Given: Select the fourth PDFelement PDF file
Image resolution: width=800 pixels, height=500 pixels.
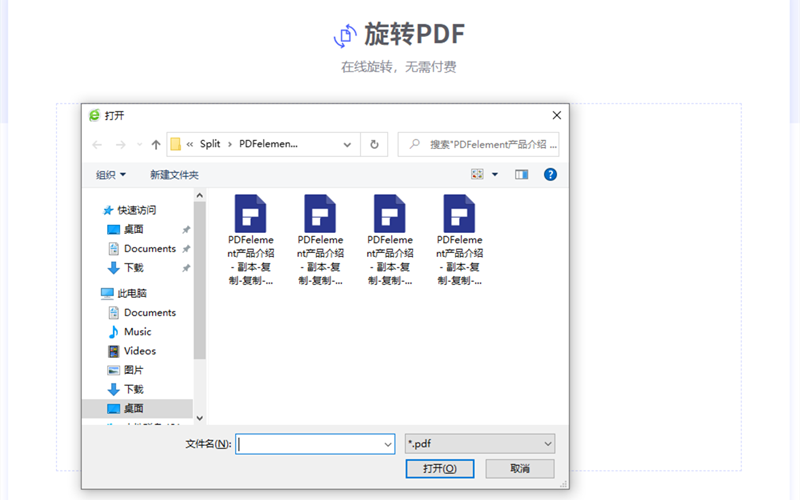Looking at the screenshot, I should coord(459,240).
